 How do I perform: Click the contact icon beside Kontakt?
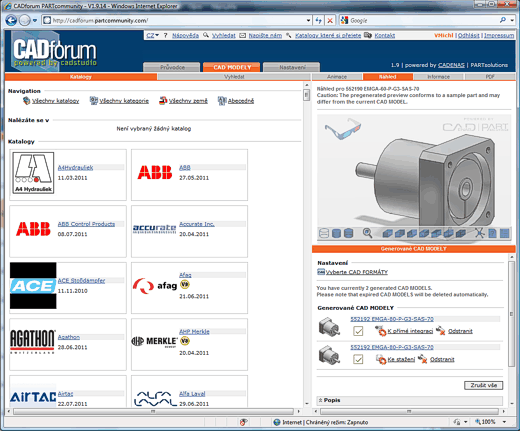368,35
